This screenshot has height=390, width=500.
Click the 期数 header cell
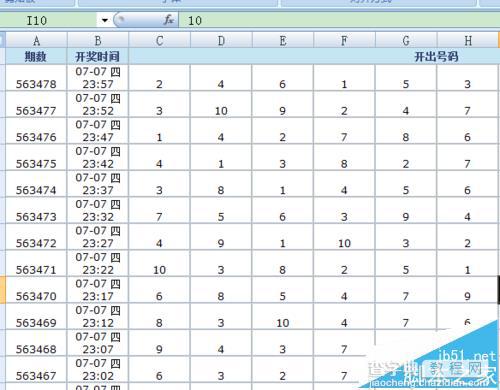[x=36, y=56]
